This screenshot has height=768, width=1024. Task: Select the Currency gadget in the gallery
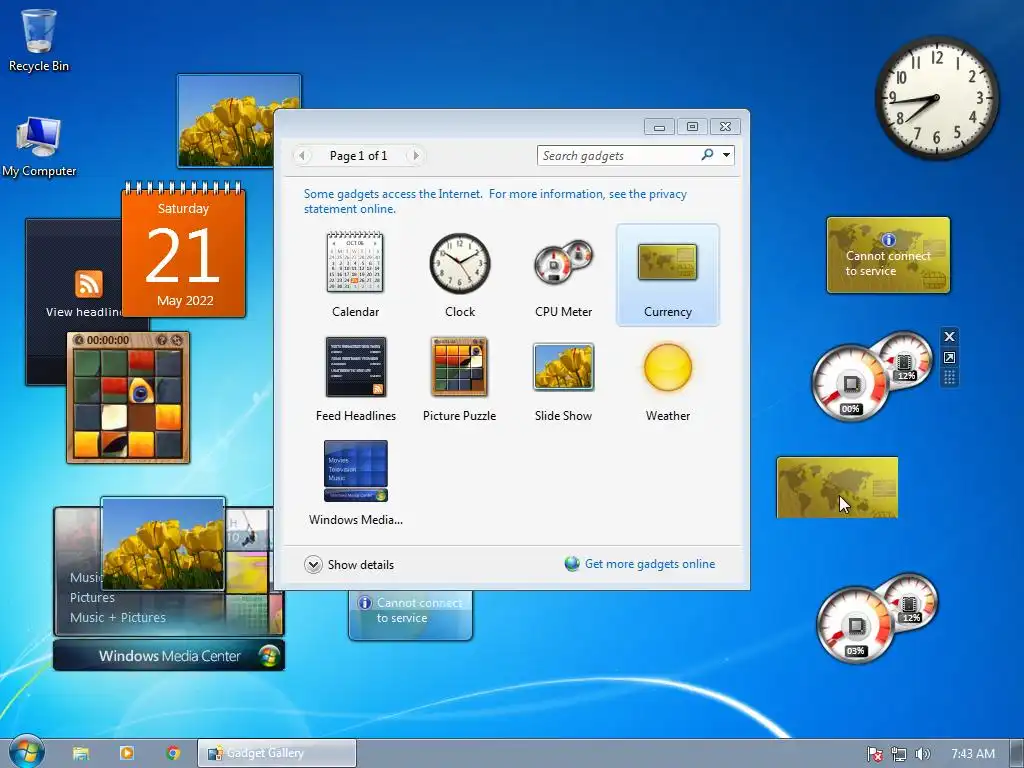(667, 274)
